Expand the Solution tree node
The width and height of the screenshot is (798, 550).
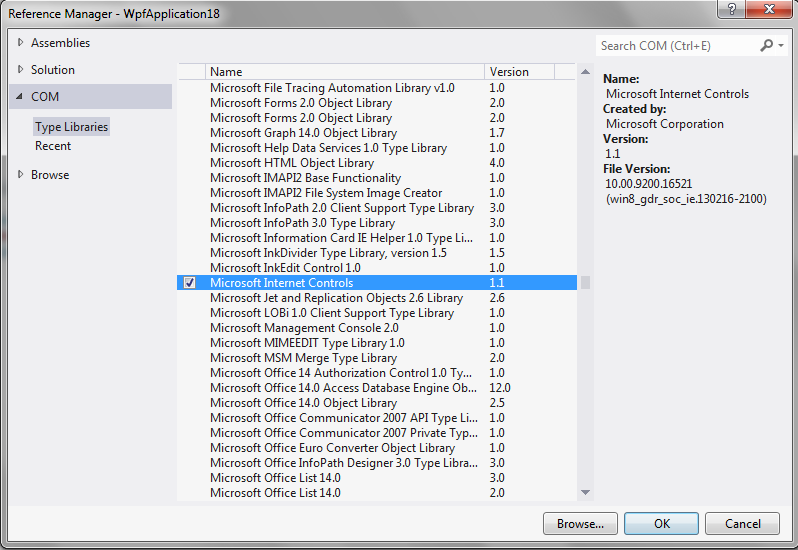click(20, 69)
